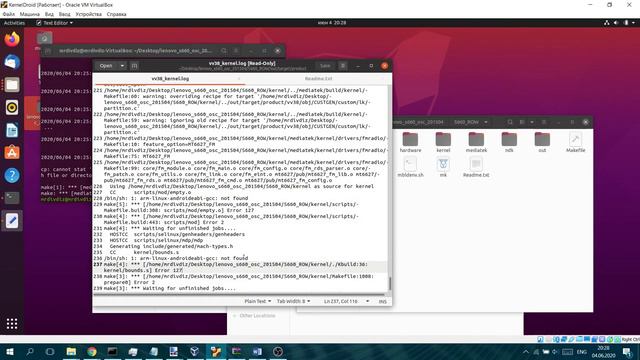Viewport: 640px width, 360px height.
Task: Click the ENG language indicator
Action: click(x=582, y=351)
